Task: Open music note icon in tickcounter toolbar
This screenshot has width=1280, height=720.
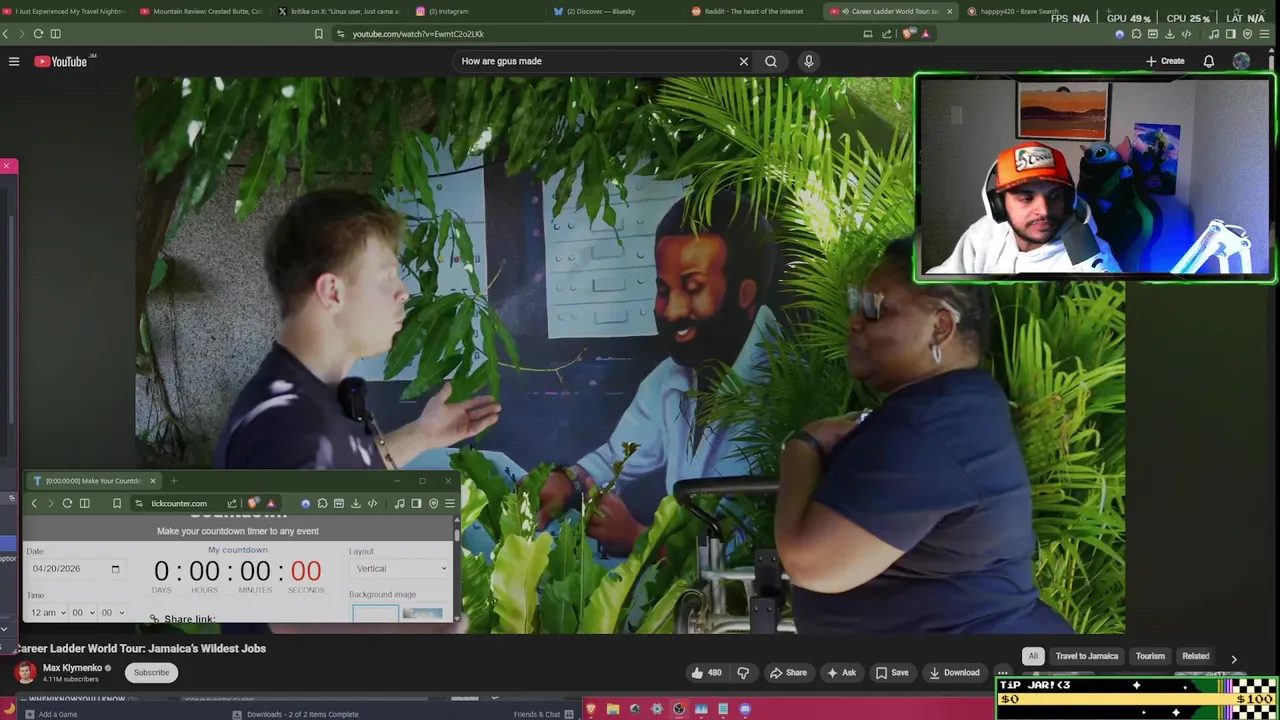Action: (x=399, y=503)
